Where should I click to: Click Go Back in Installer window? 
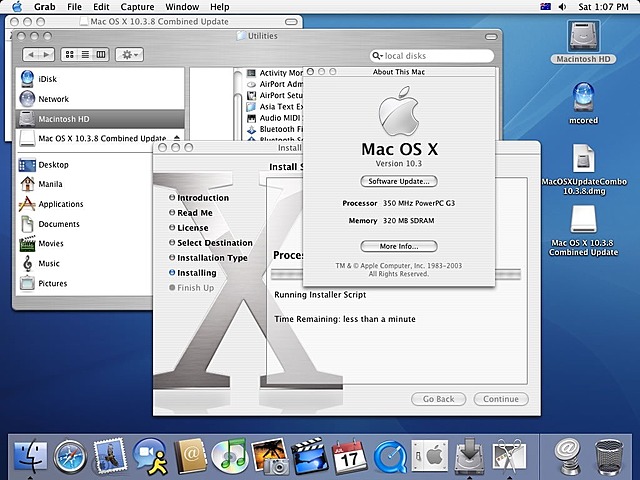tap(438, 399)
